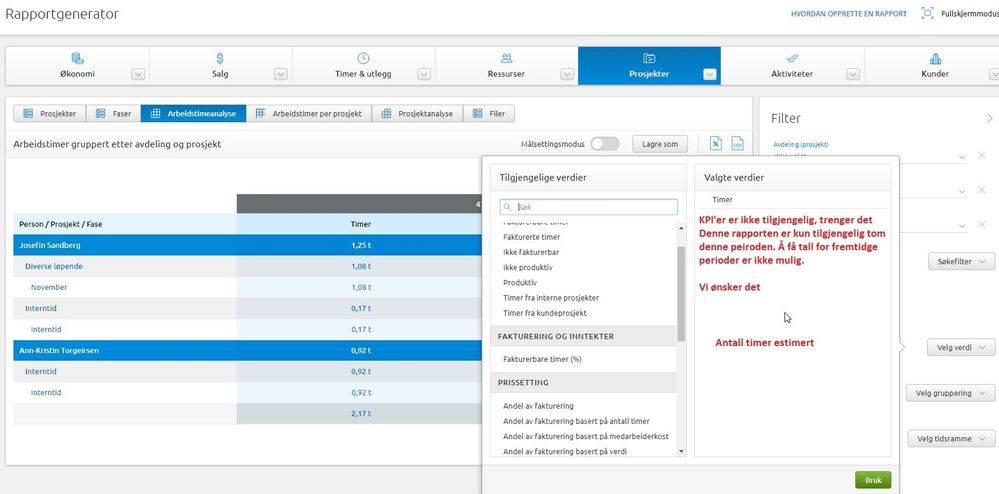The height and width of the screenshot is (494, 999).
Task: Open the Hvordan opprette en rapport link
Action: (849, 13)
